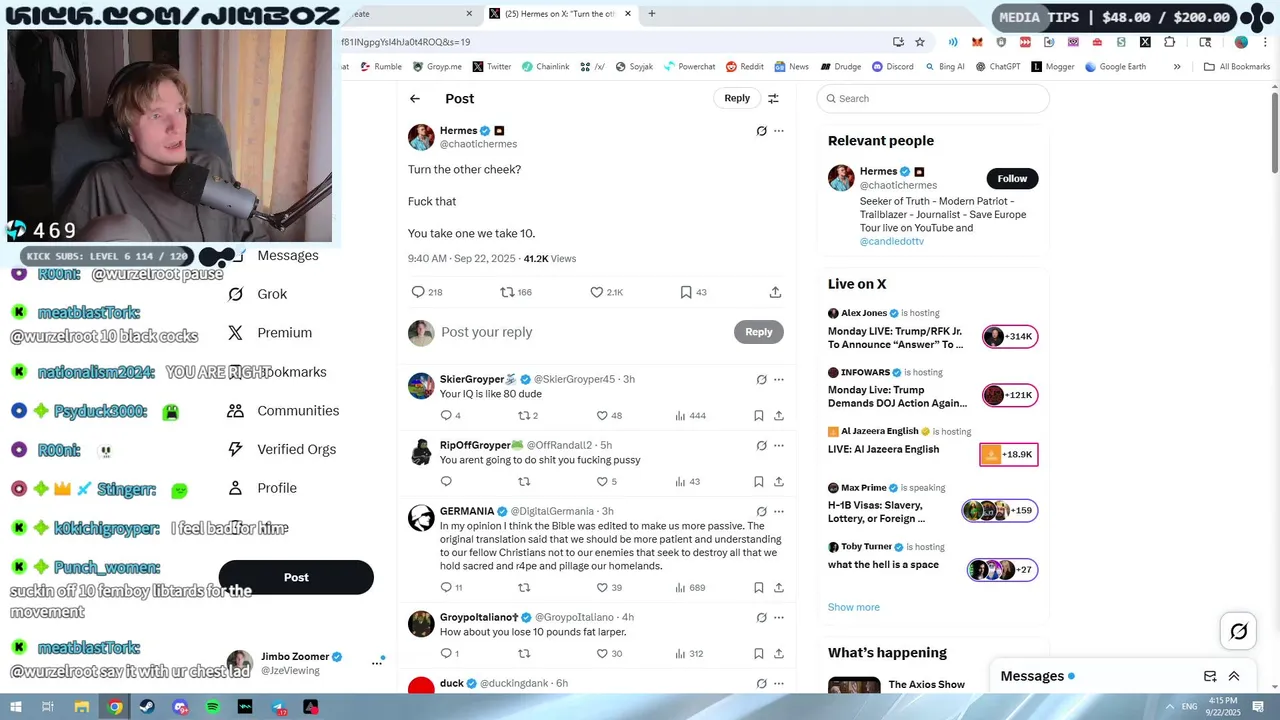
Task: Open more options on the Hermes post
Action: 779,131
